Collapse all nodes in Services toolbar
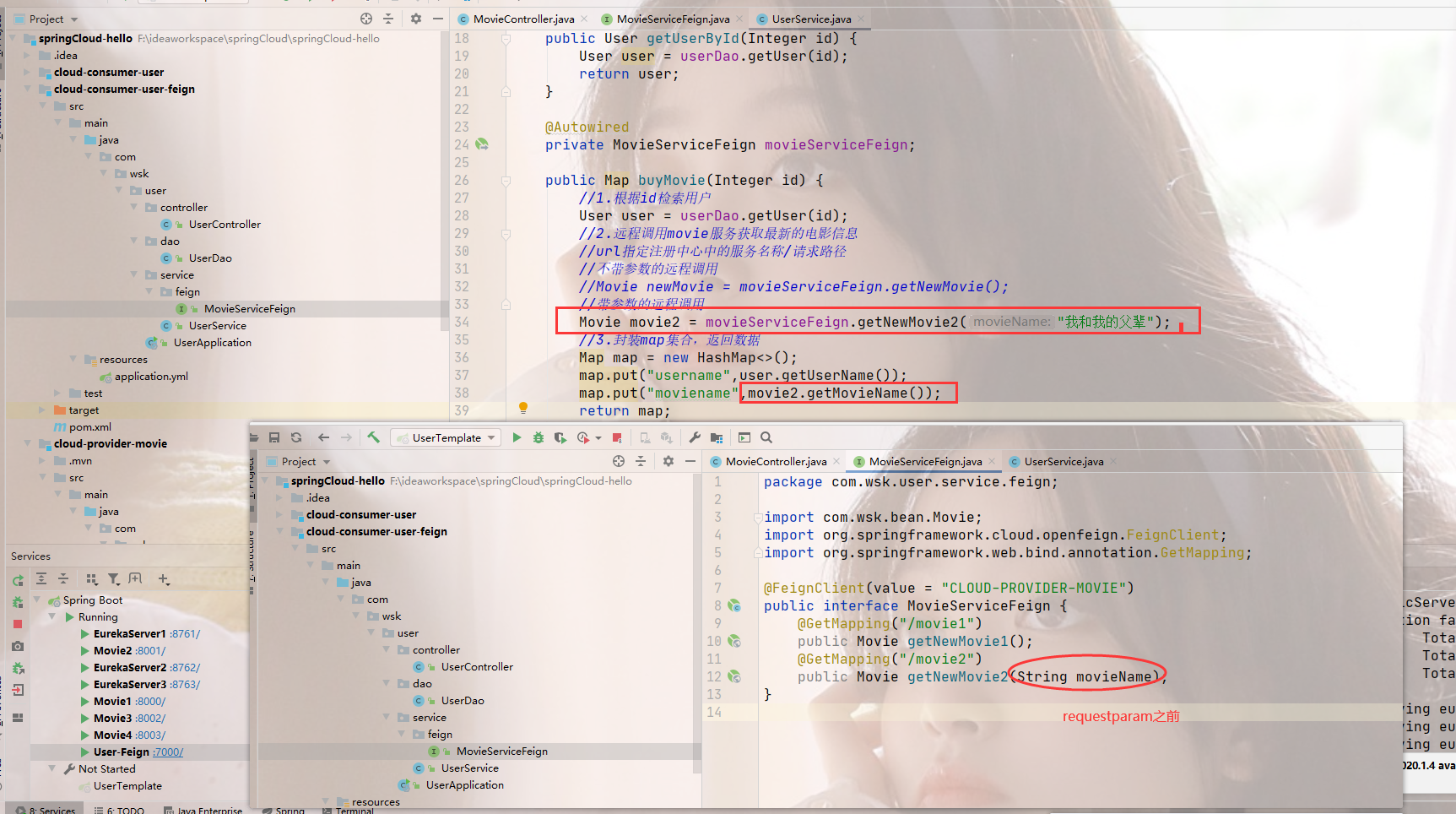1456x814 pixels. (x=63, y=578)
